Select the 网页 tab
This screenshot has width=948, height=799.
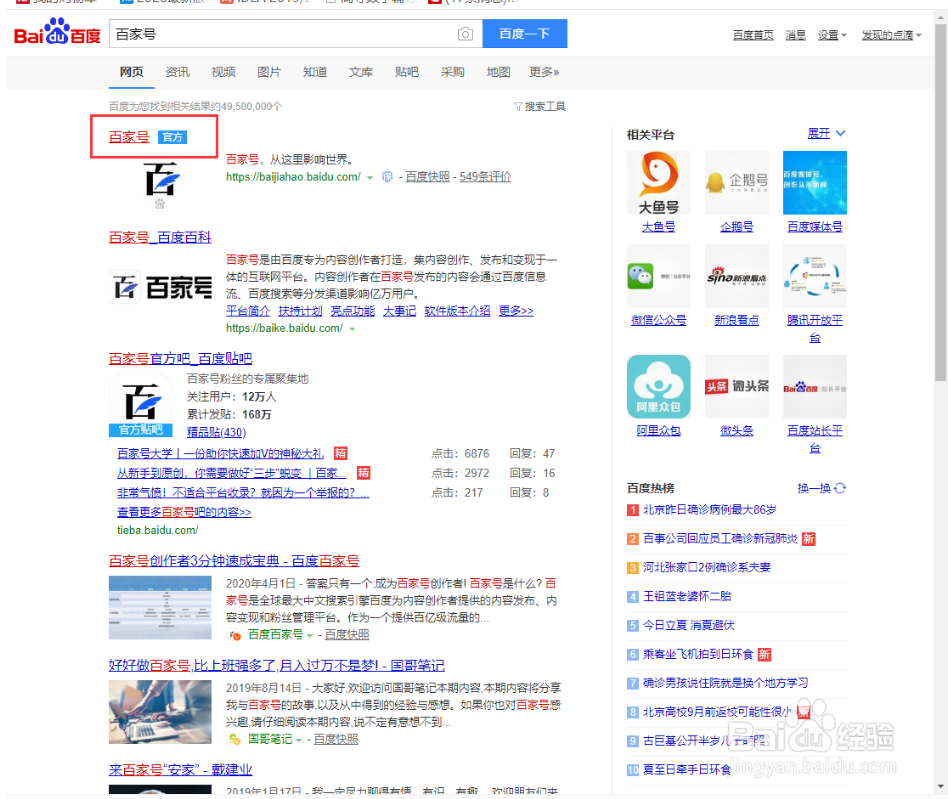(131, 72)
